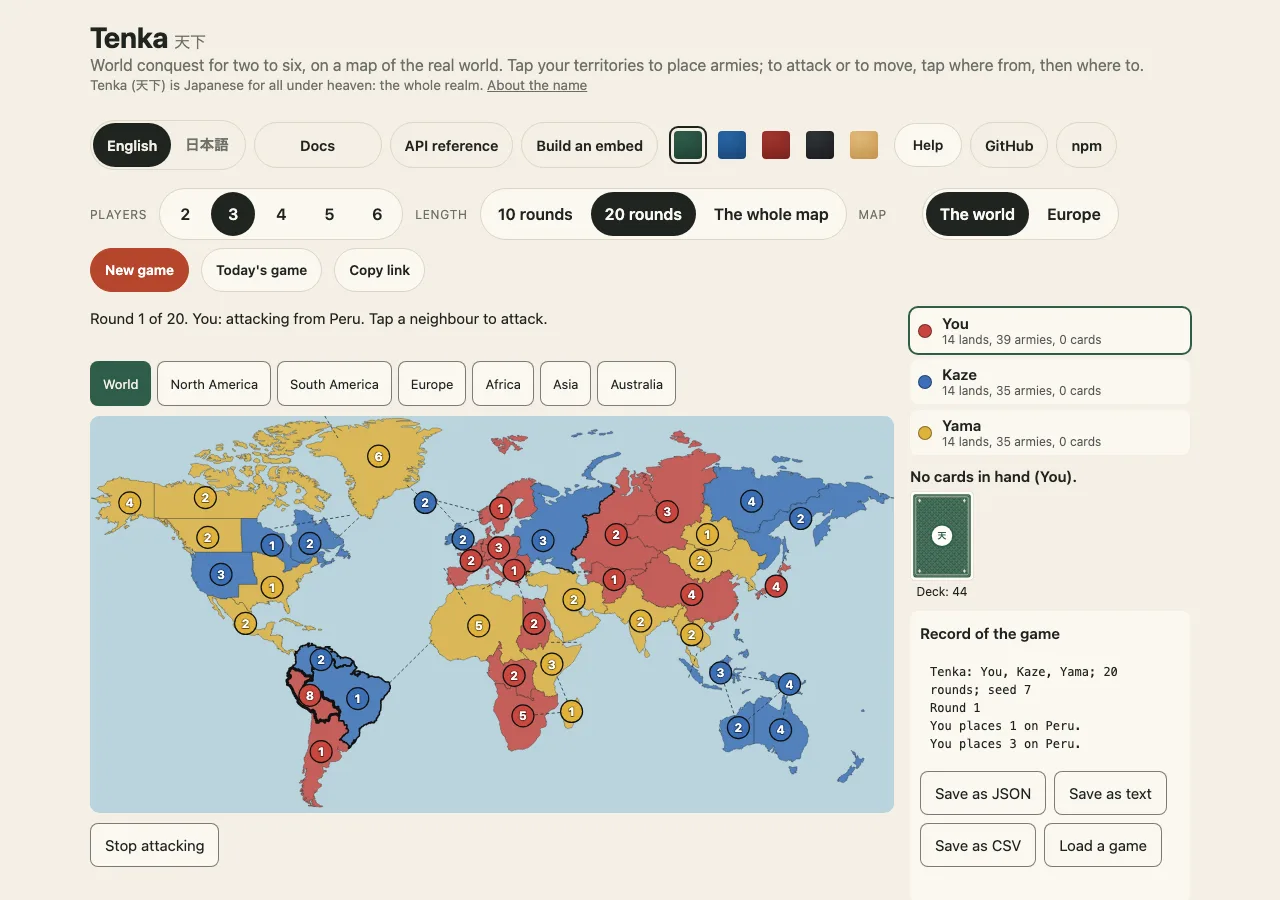The image size is (1280, 900).
Task: Switch language to English
Action: click(x=132, y=145)
